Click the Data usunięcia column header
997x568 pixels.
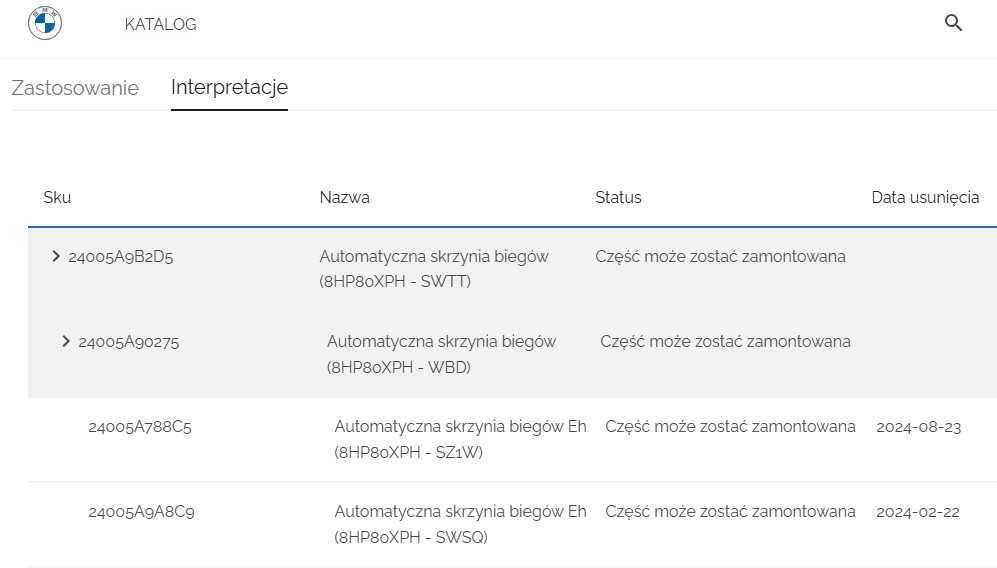925,197
